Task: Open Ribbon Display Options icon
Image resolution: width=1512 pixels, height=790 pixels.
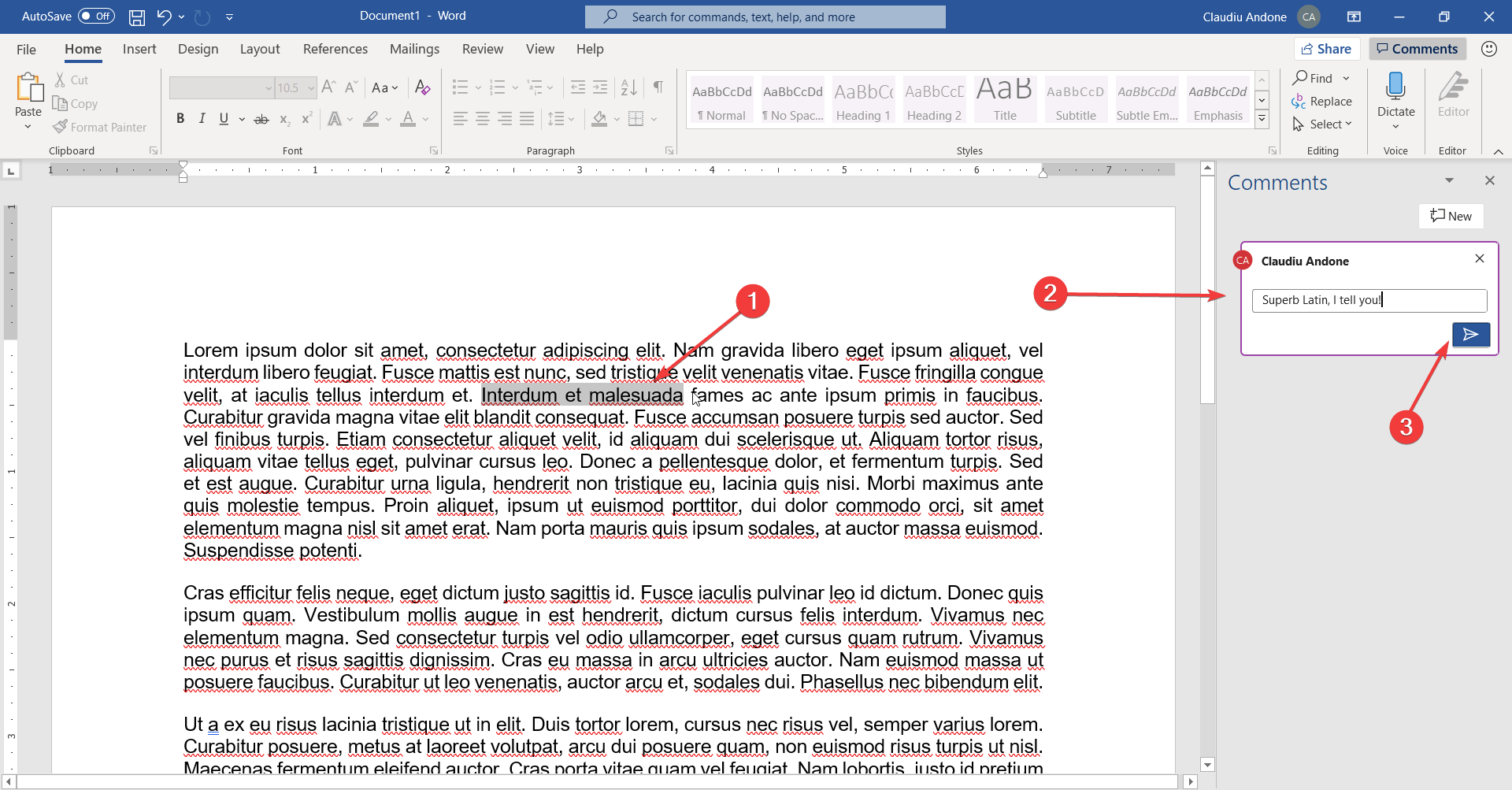Action: pyautogui.click(x=1354, y=17)
